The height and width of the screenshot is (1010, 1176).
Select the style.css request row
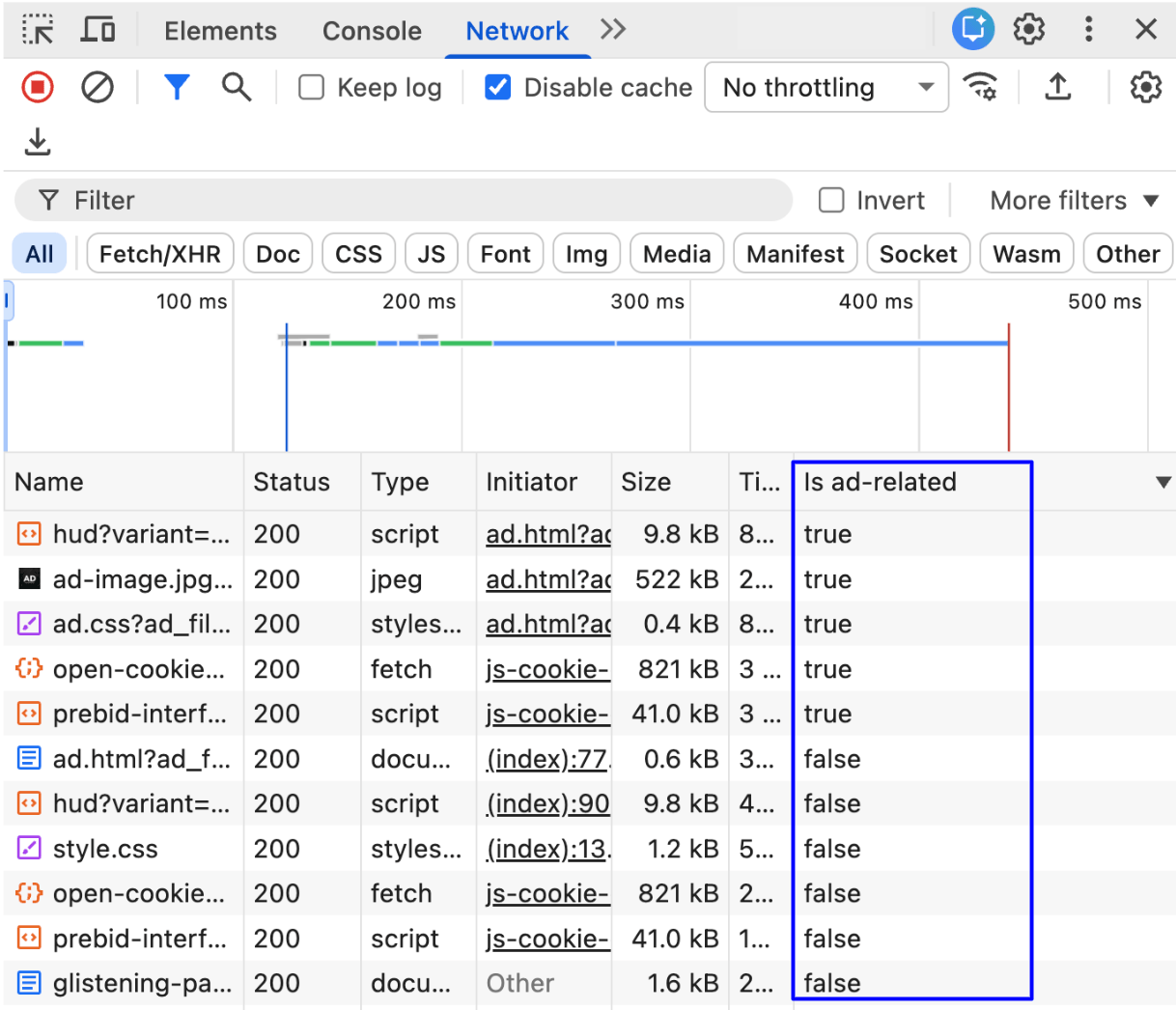589,849
